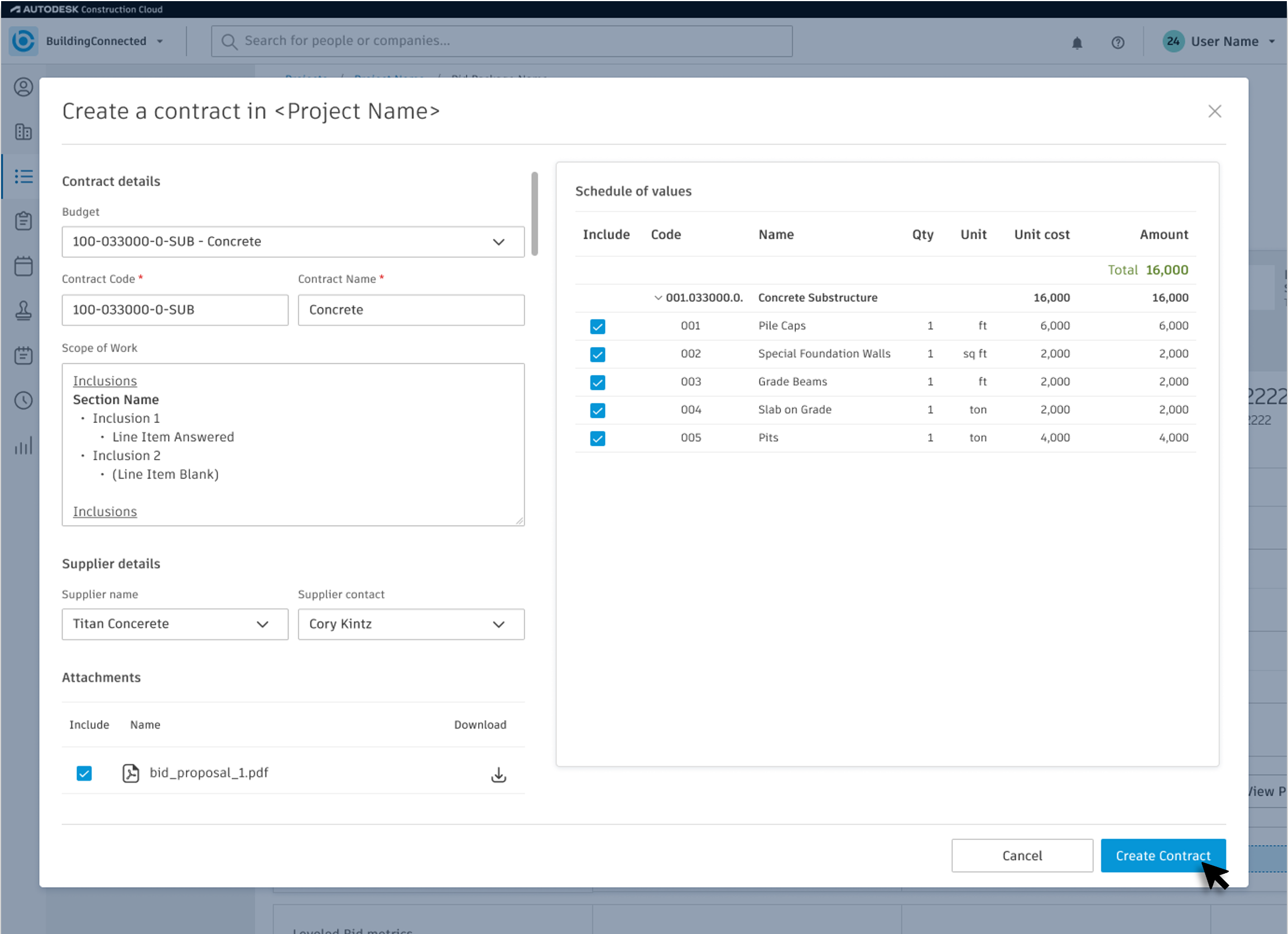
Task: Click the notifications bell icon
Action: point(1076,42)
